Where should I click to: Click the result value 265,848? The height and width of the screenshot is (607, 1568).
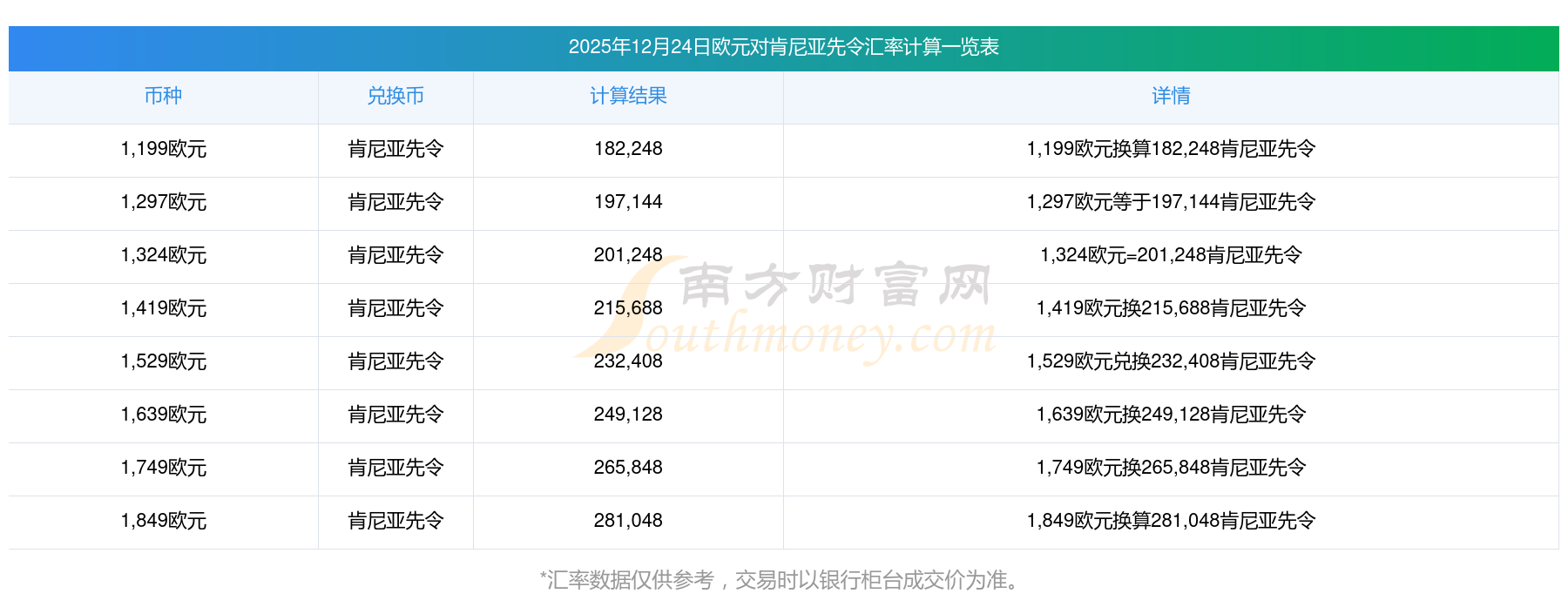coord(628,468)
